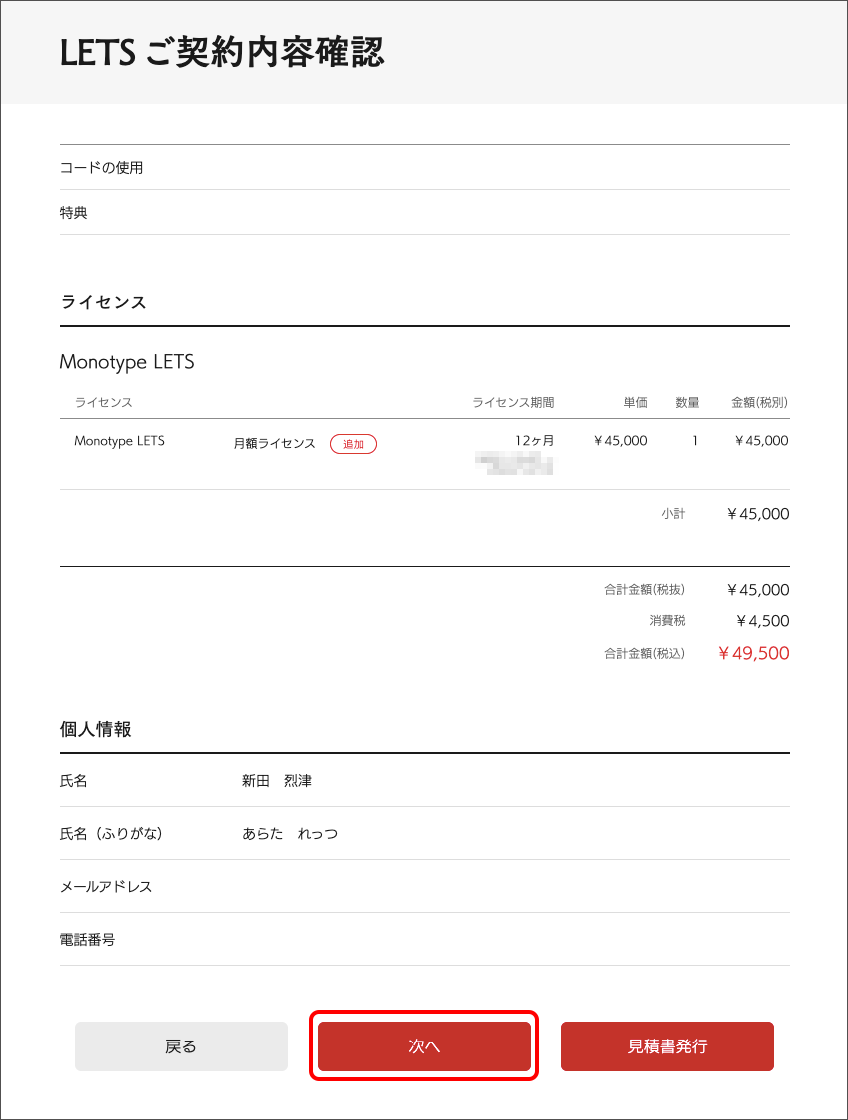Click the red 追加 badge
Image resolution: width=848 pixels, height=1120 pixels.
click(353, 444)
